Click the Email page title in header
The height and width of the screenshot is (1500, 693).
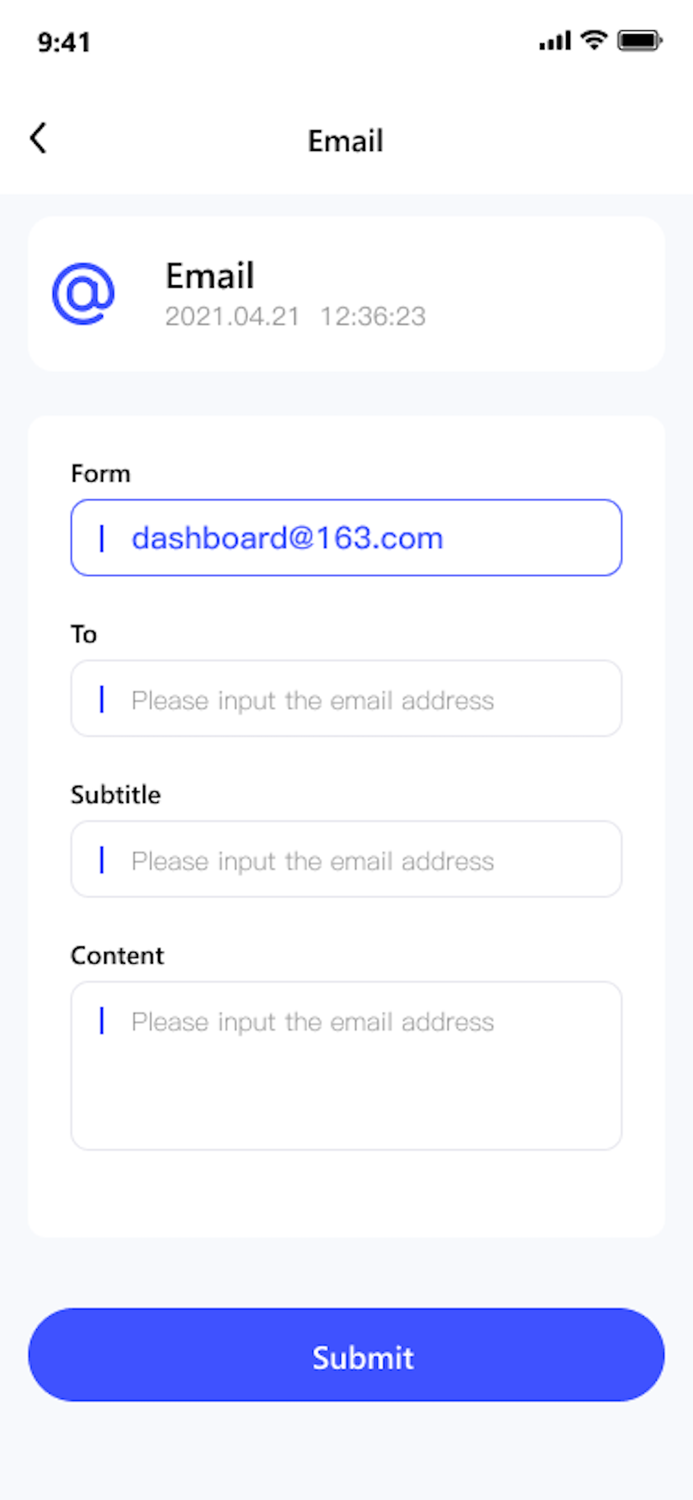(345, 141)
